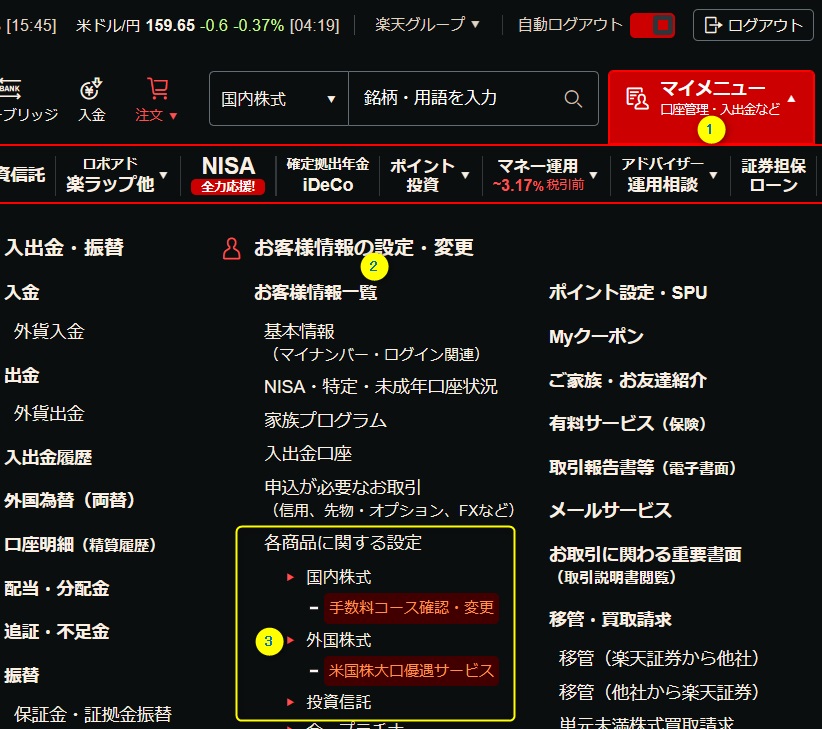The height and width of the screenshot is (729, 822).
Task: Expand the マネー運用 menu
Action: click(x=544, y=175)
